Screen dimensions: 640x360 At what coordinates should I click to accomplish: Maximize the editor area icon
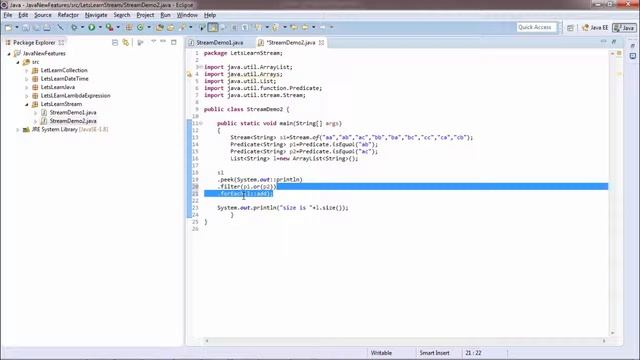613,42
